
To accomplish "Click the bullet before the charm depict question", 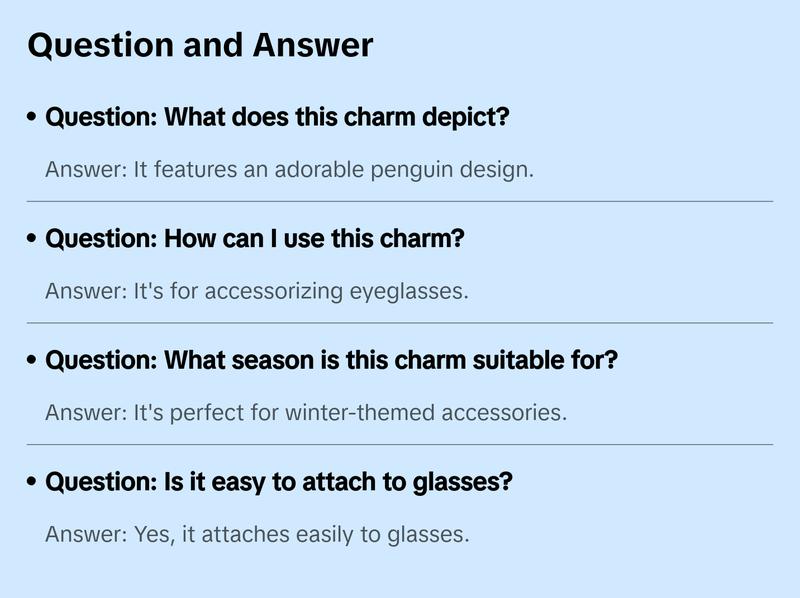I will [x=33, y=118].
